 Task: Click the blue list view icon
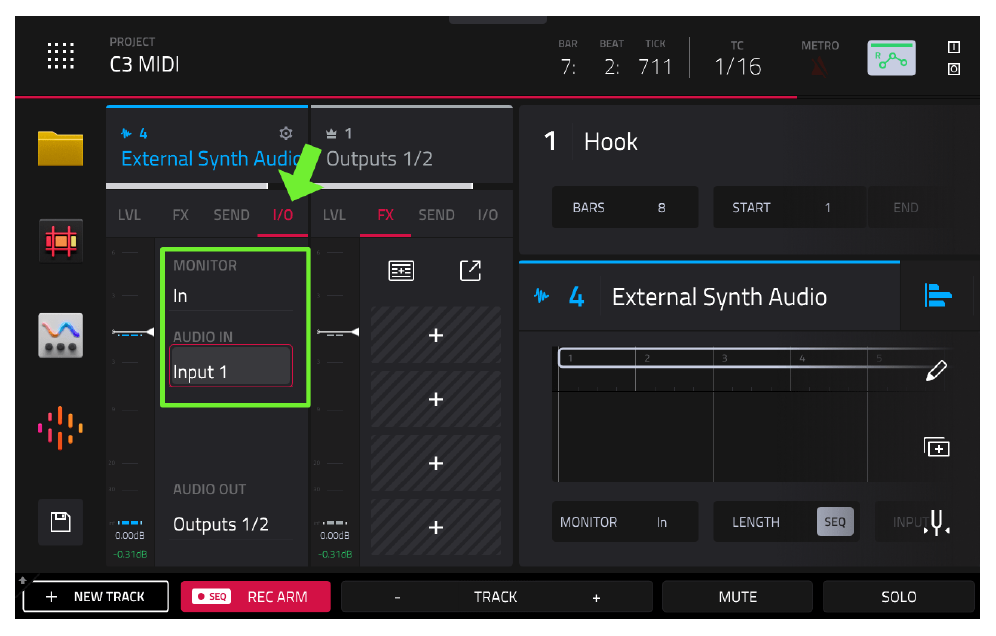point(938,295)
